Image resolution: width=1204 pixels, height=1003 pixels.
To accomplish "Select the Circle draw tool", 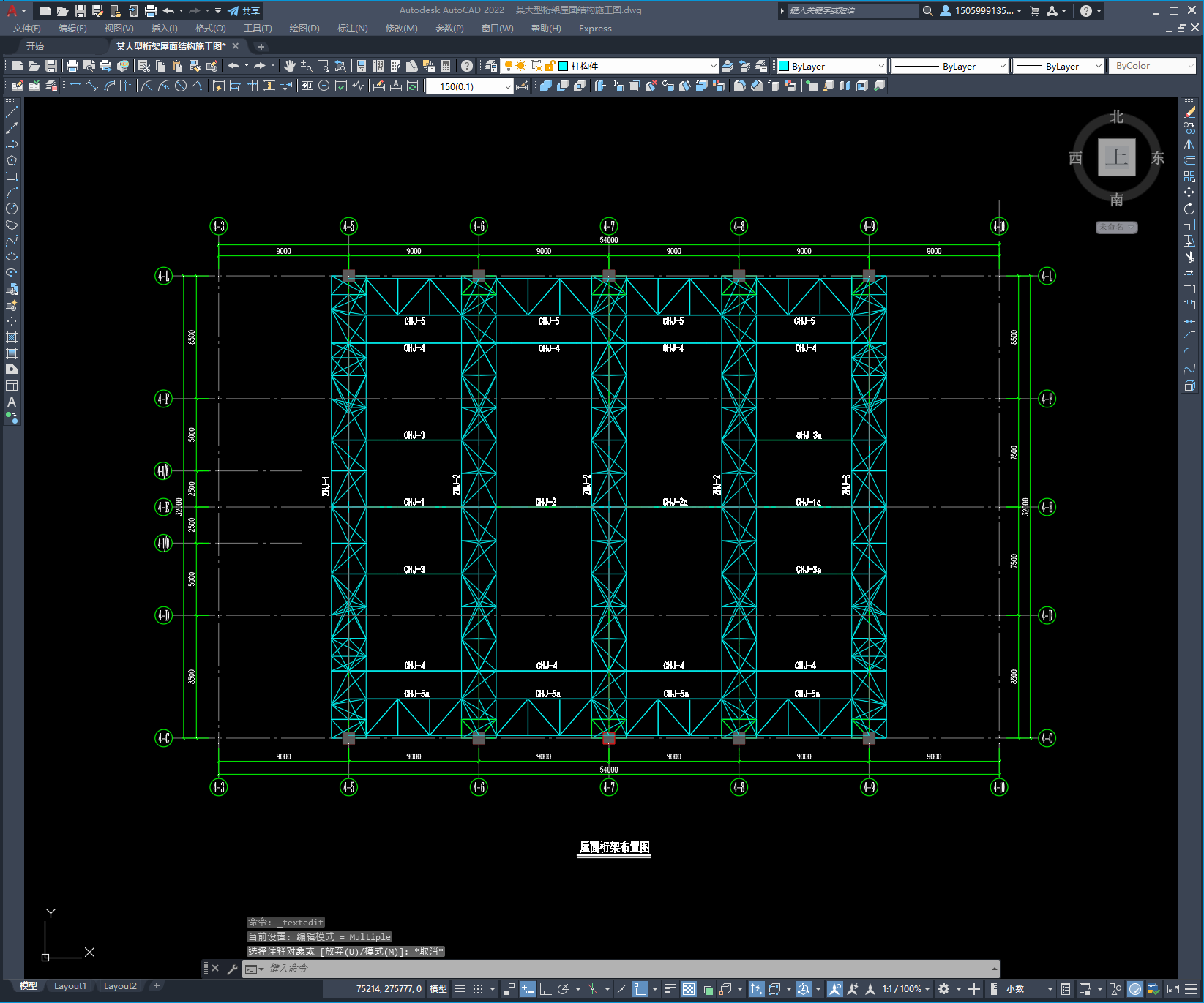I will [x=12, y=209].
